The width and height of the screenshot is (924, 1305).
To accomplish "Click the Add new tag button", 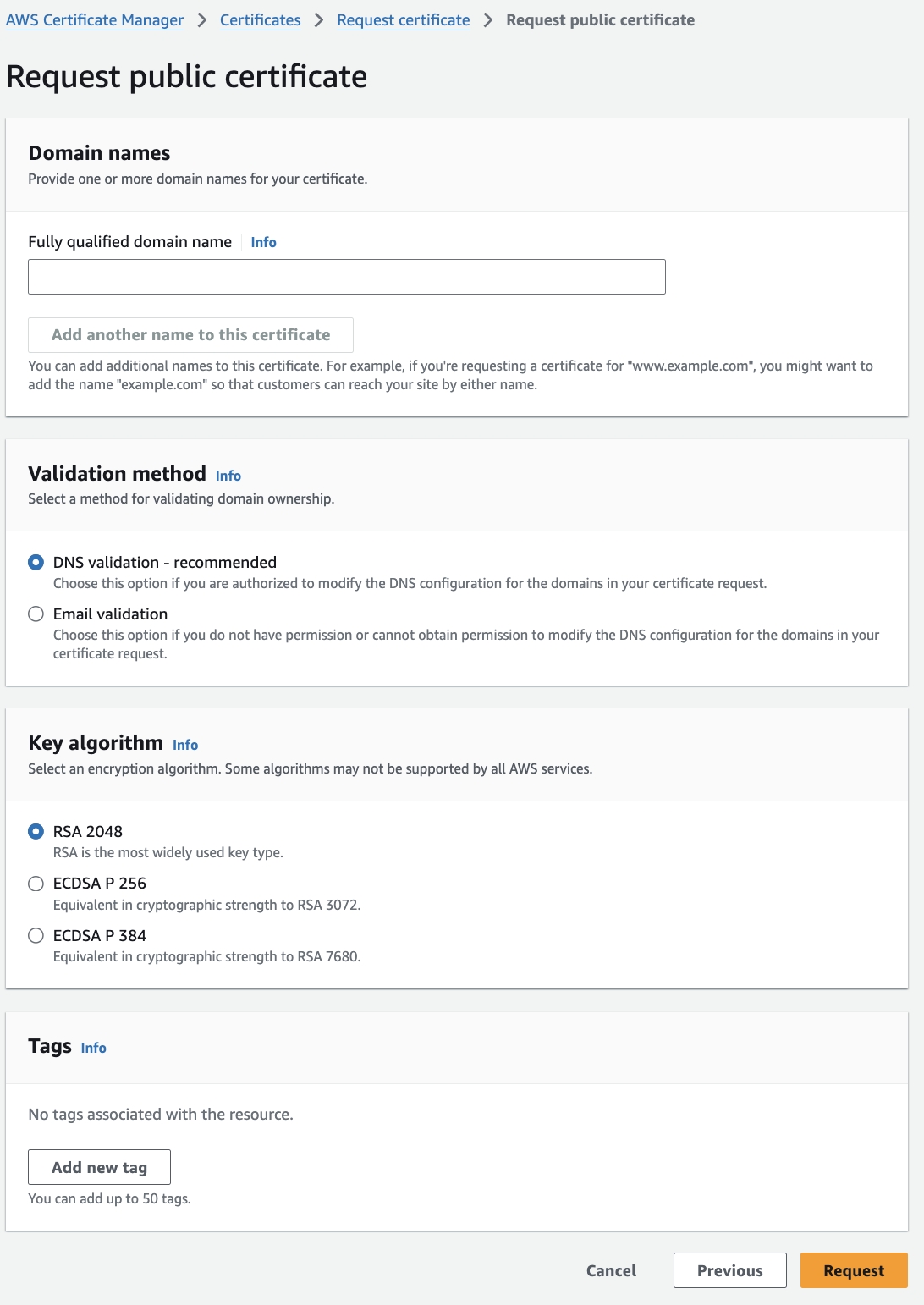I will 99,1167.
